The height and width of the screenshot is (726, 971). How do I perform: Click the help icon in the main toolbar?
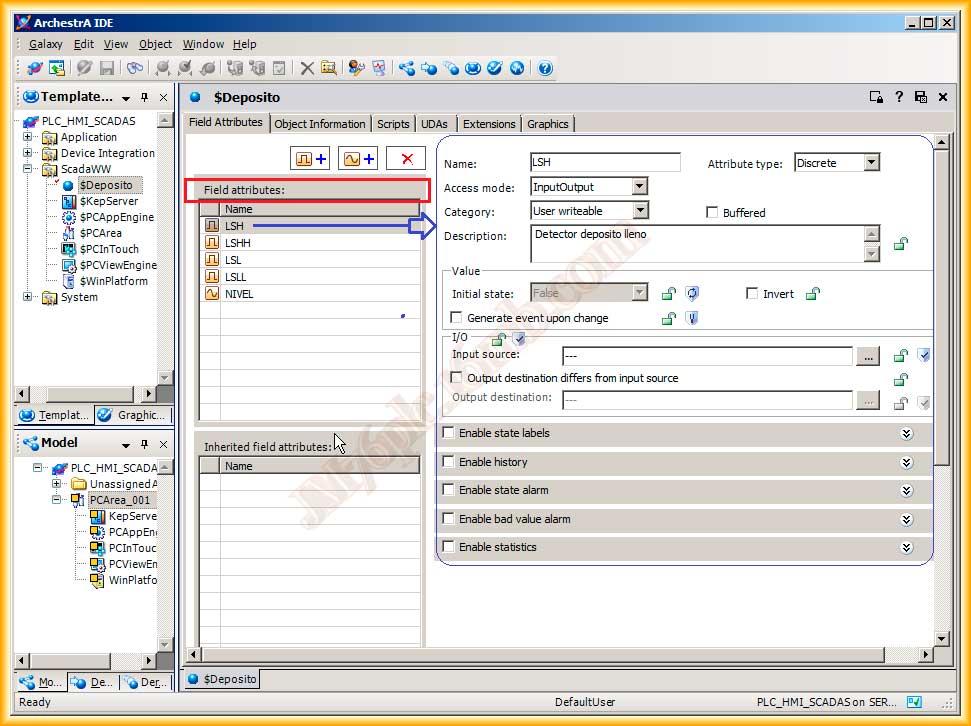click(x=545, y=68)
